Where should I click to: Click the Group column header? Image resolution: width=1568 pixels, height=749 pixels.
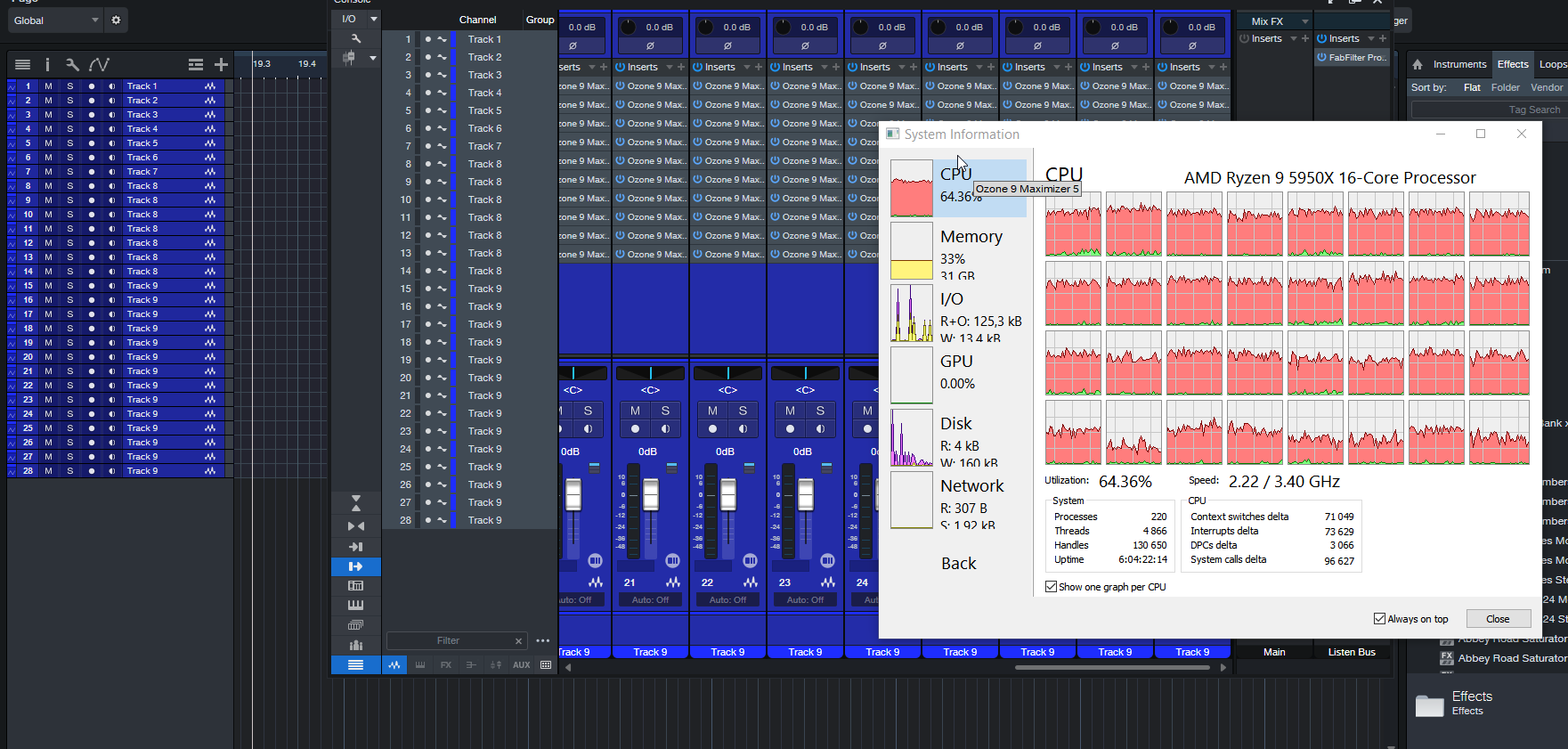click(x=540, y=20)
